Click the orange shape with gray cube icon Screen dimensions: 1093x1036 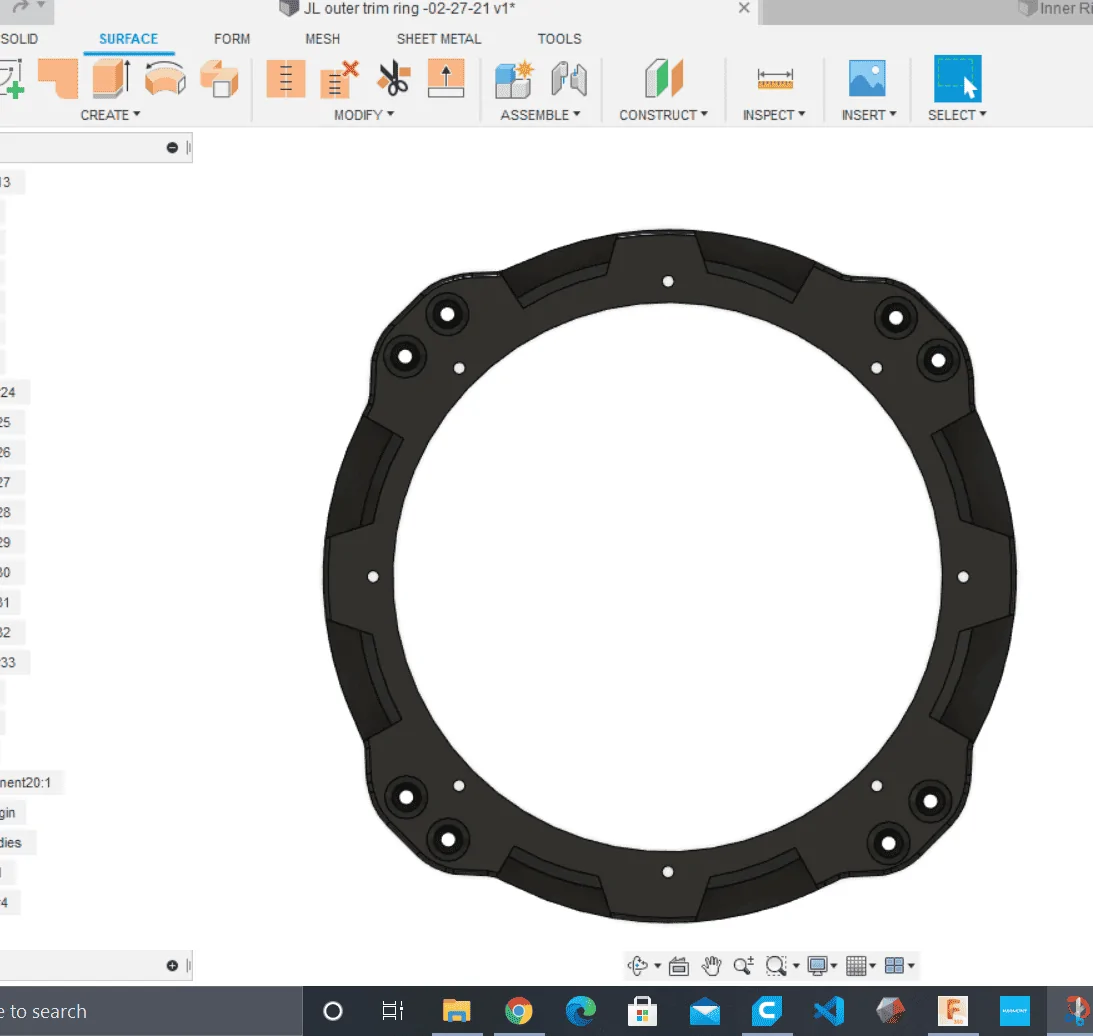click(219, 79)
